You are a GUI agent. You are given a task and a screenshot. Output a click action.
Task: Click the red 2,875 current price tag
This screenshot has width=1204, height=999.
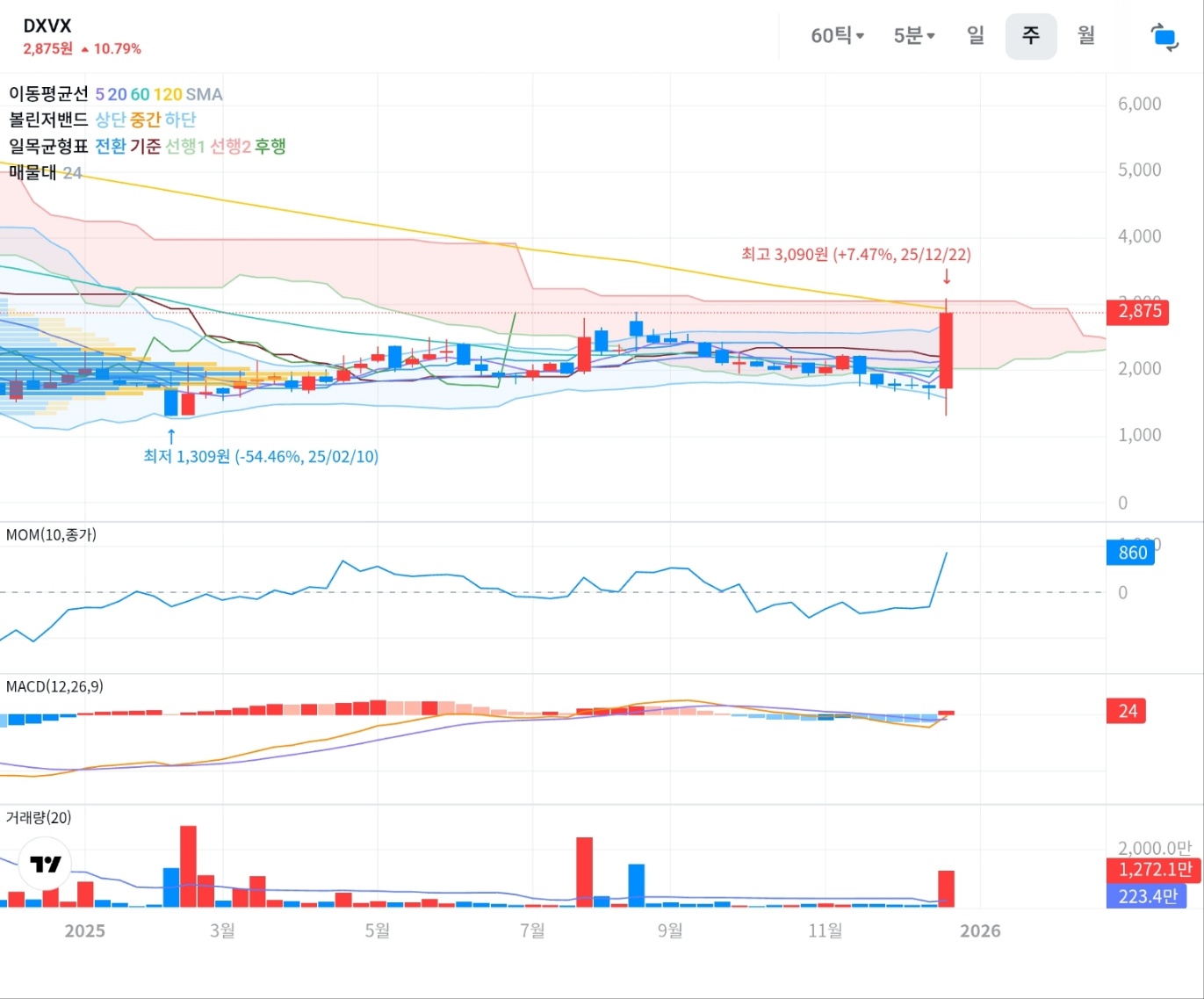click(x=1139, y=311)
